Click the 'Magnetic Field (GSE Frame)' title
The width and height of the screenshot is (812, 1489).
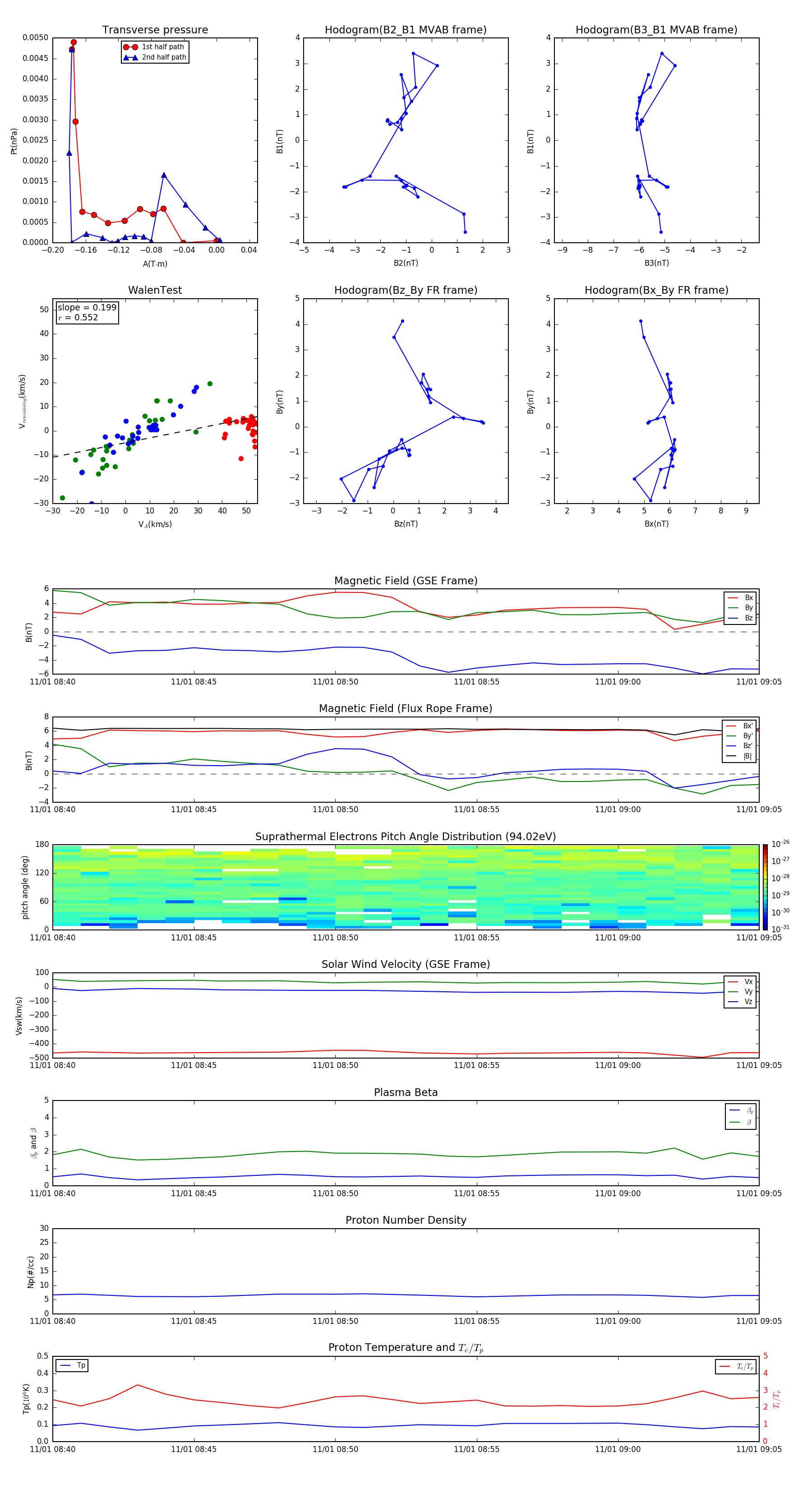(x=406, y=581)
